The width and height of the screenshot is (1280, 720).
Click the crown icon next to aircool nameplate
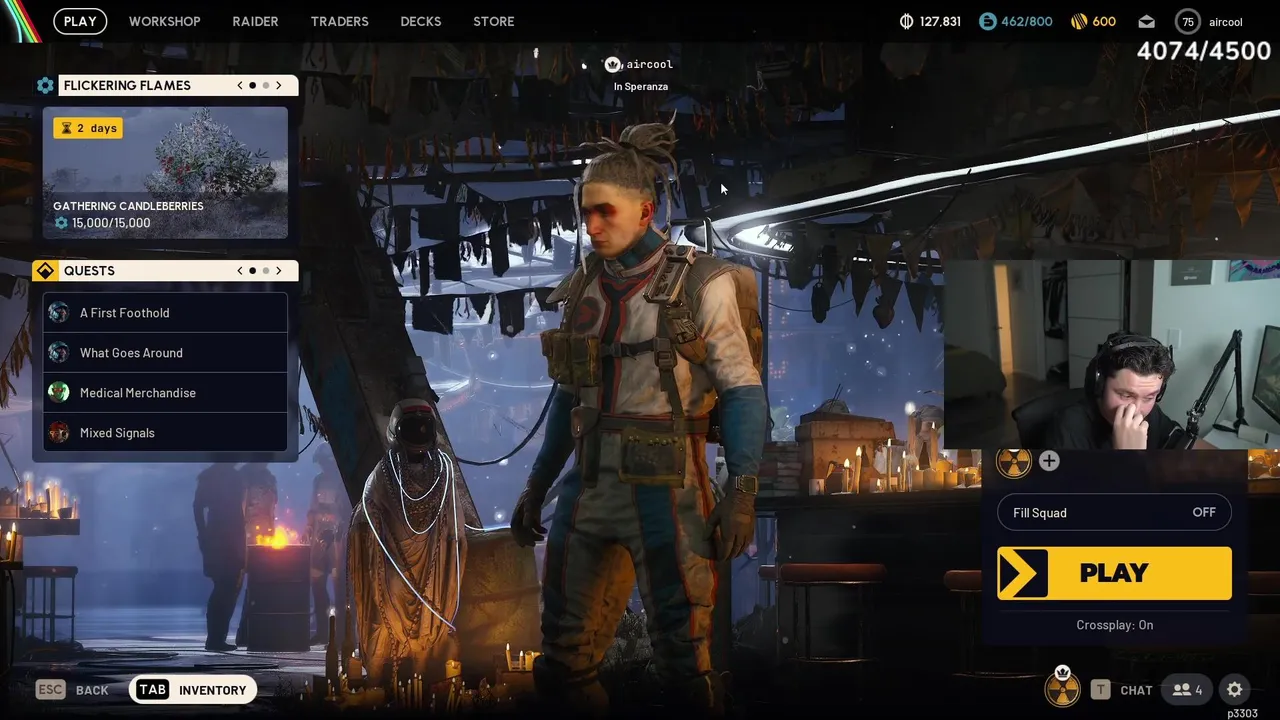pyautogui.click(x=613, y=64)
